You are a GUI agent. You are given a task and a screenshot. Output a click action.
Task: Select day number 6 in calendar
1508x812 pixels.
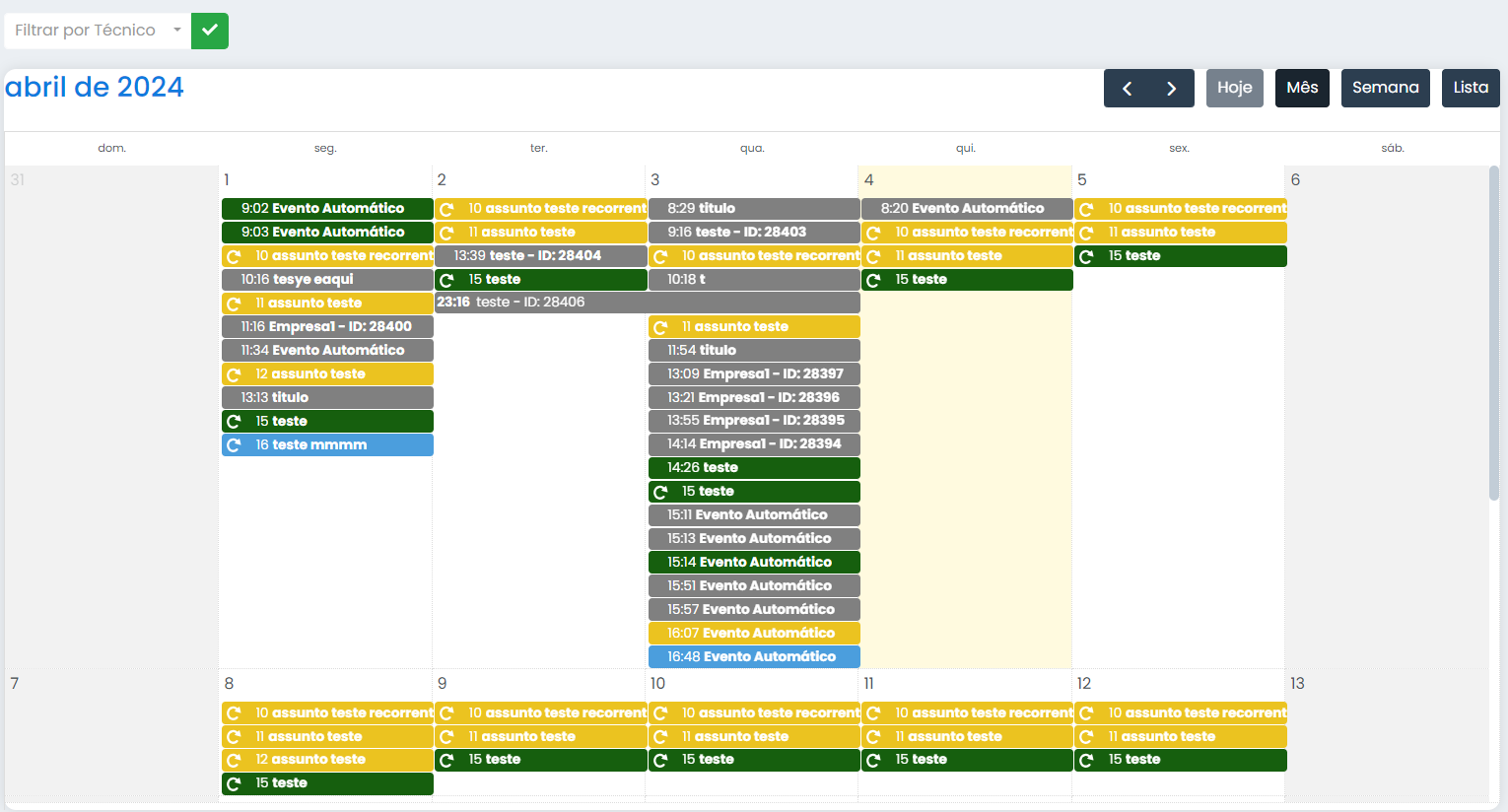point(1295,179)
